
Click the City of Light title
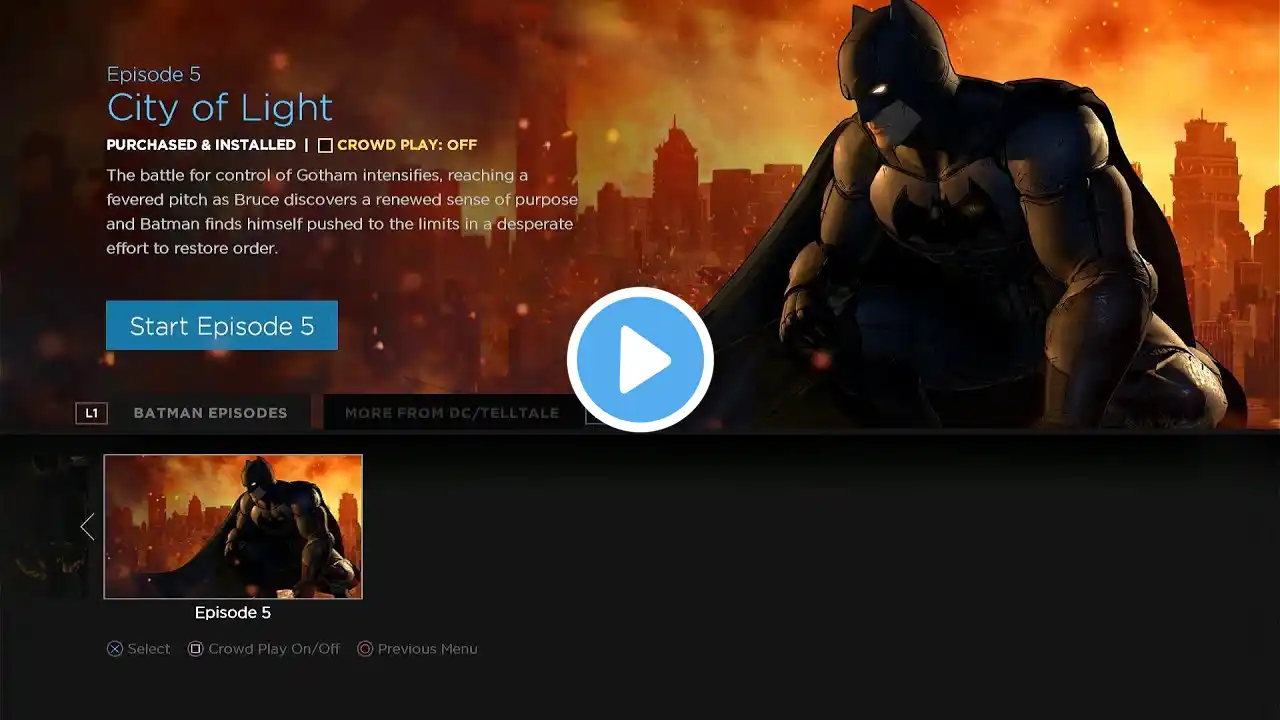pyautogui.click(x=220, y=107)
